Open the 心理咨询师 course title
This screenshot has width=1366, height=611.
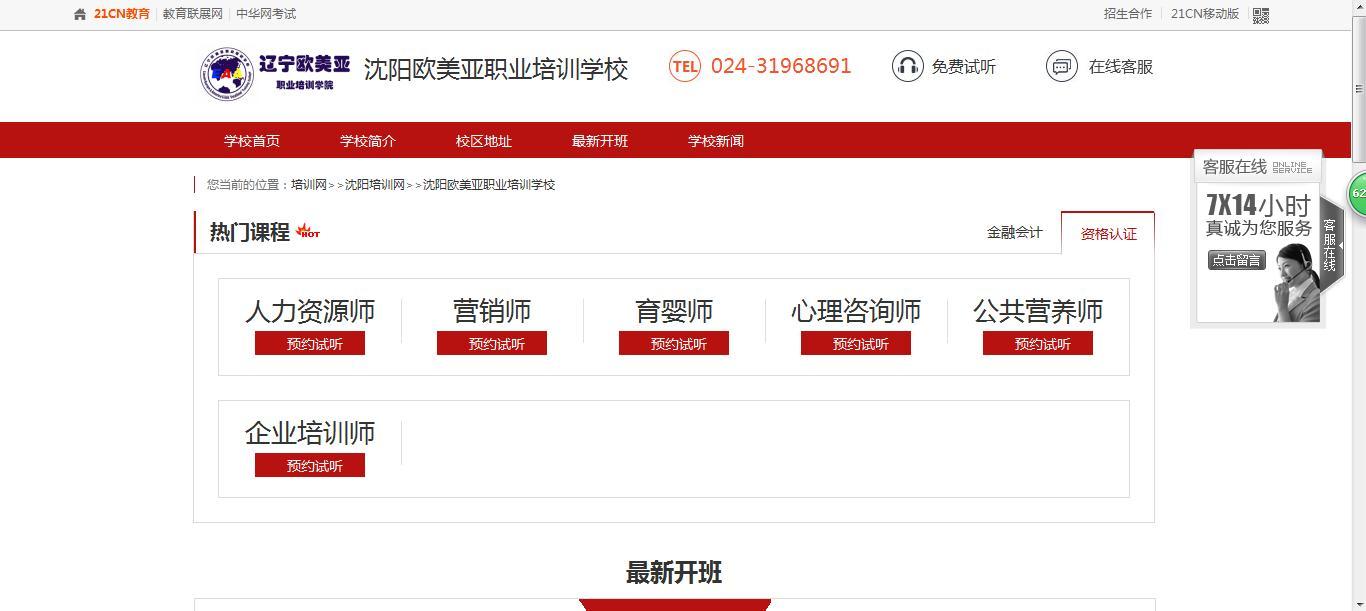[x=856, y=311]
